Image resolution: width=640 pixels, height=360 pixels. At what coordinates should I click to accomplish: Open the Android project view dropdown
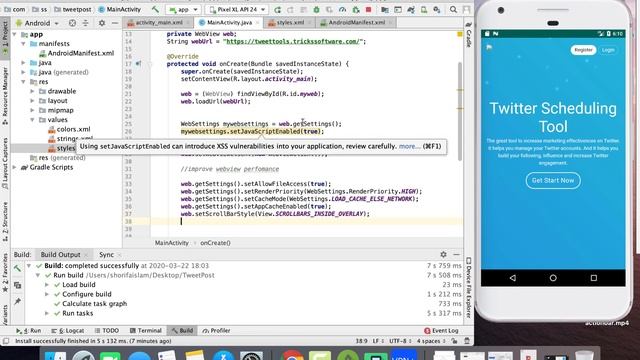click(37, 23)
